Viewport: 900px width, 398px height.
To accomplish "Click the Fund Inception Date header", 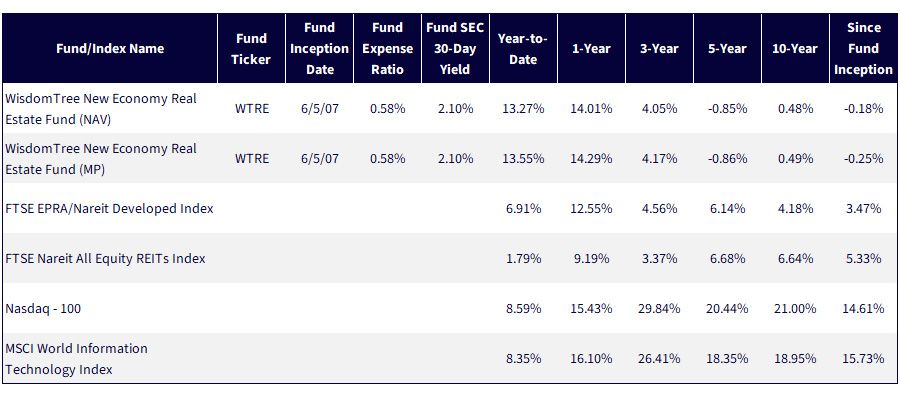I will (320, 49).
